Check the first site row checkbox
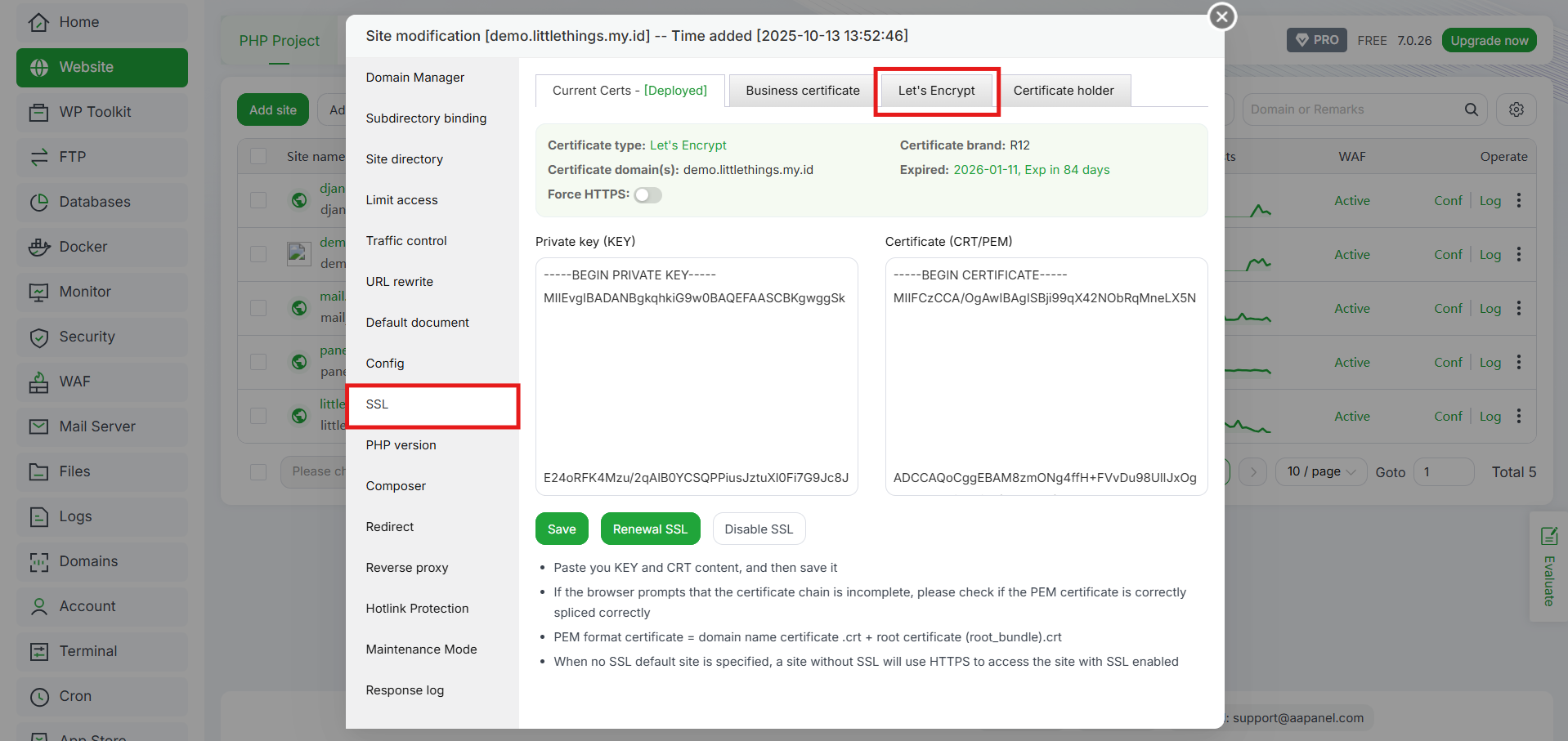 point(258,200)
